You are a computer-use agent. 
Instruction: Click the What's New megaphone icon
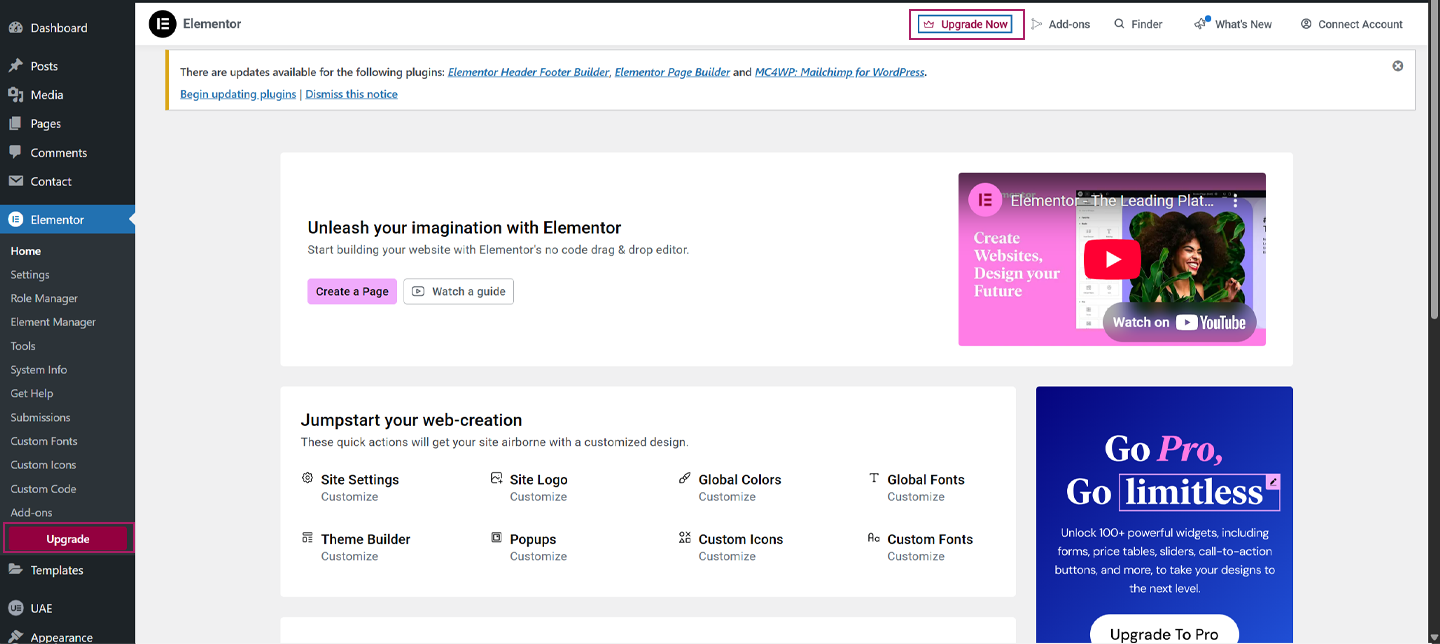click(x=1201, y=23)
